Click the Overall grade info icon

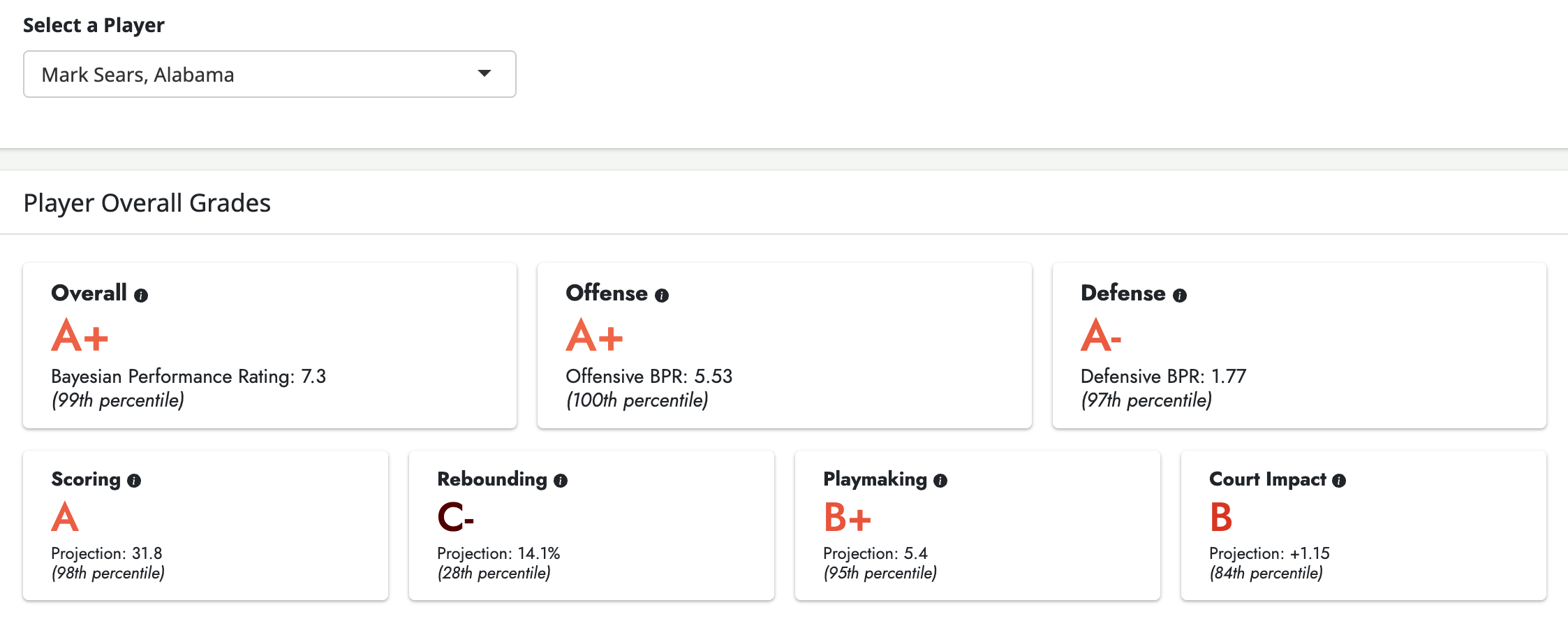coord(141,295)
